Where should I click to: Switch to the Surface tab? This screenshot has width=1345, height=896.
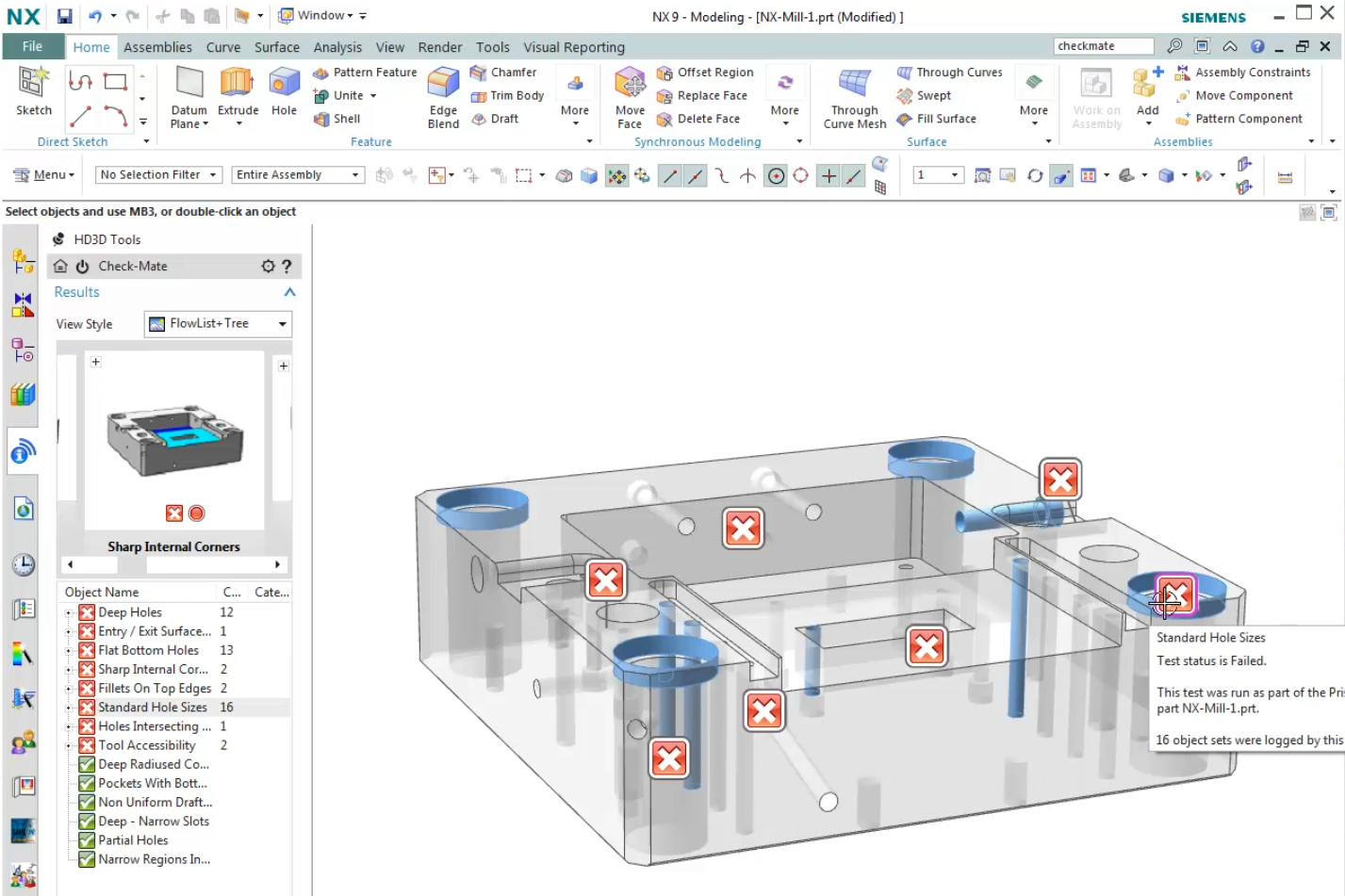point(277,47)
